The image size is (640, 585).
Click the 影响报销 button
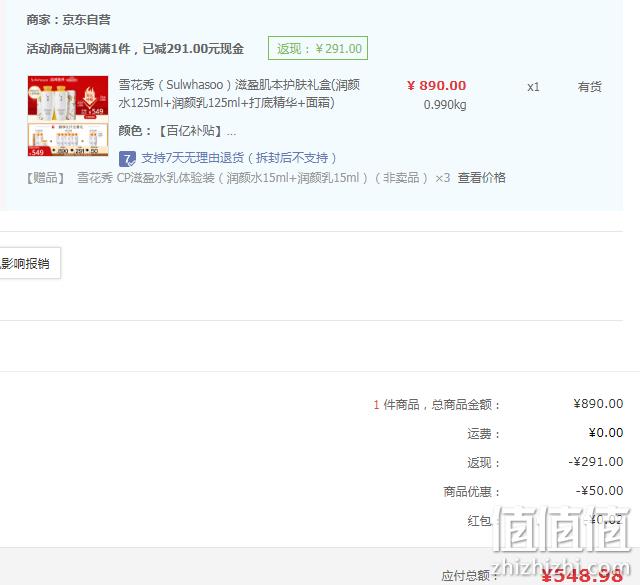point(29,263)
